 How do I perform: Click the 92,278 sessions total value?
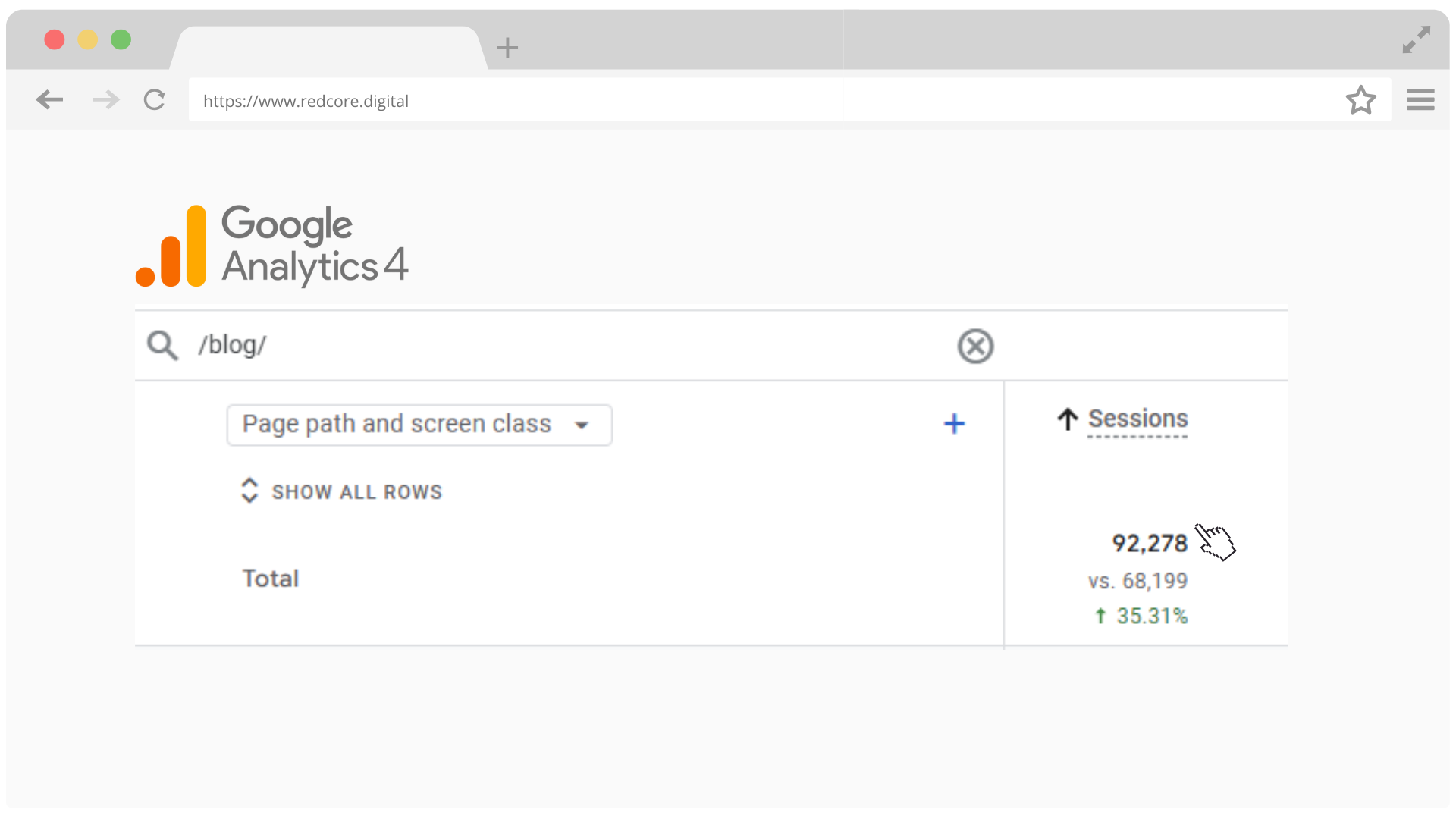pos(1150,544)
